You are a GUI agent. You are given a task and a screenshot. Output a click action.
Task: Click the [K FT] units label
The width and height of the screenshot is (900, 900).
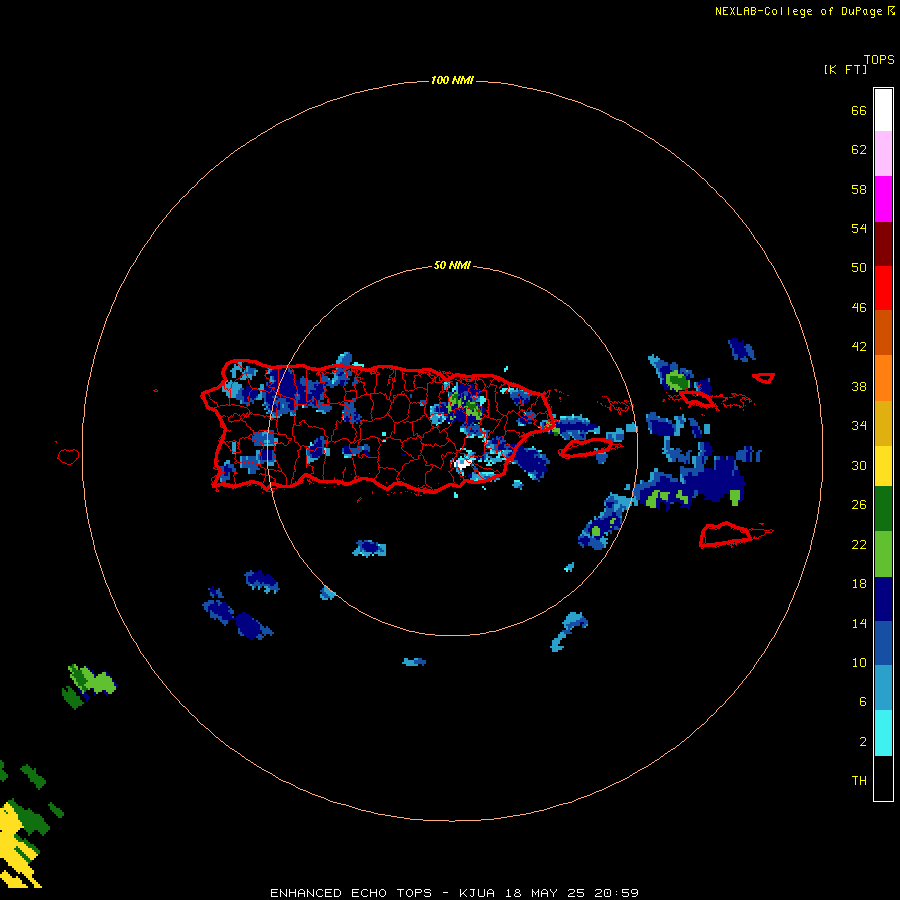845,69
